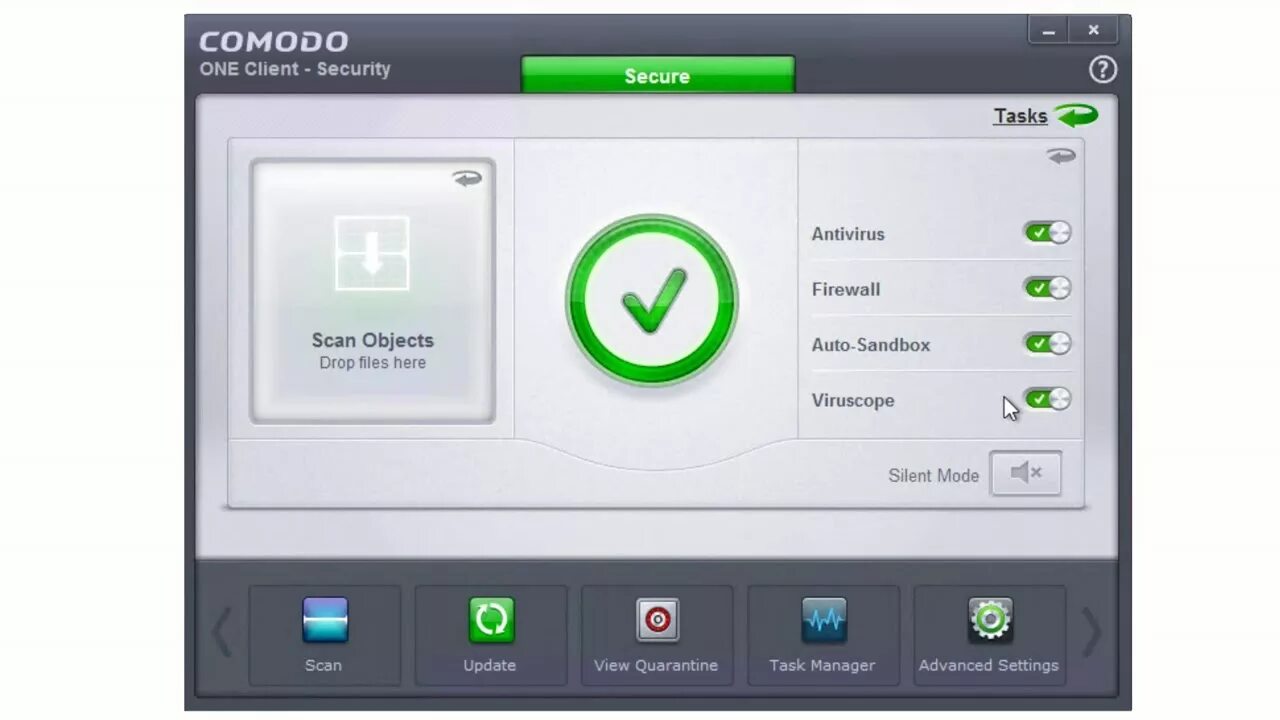1280x720 pixels.
Task: Open Advanced Settings gear
Action: tap(990, 621)
